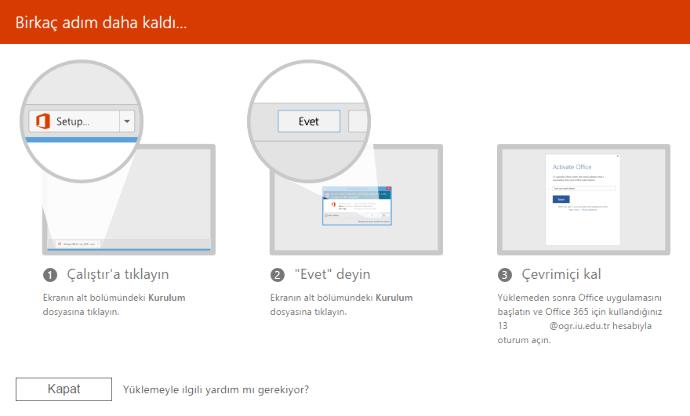Screen dimensions: 690x416
Task: Click the Kapat button
Action: (x=64, y=389)
